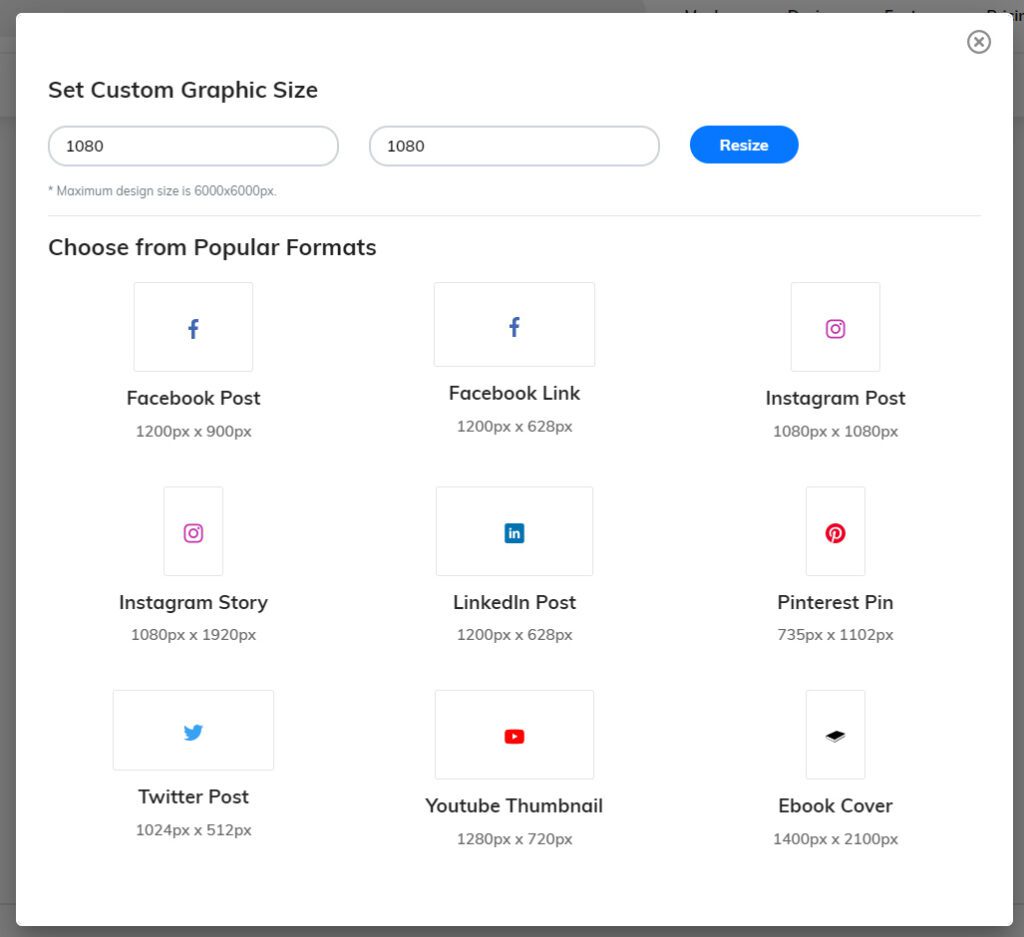Pick the Pinterest Pin format icon
This screenshot has width=1024, height=937.
(x=835, y=533)
